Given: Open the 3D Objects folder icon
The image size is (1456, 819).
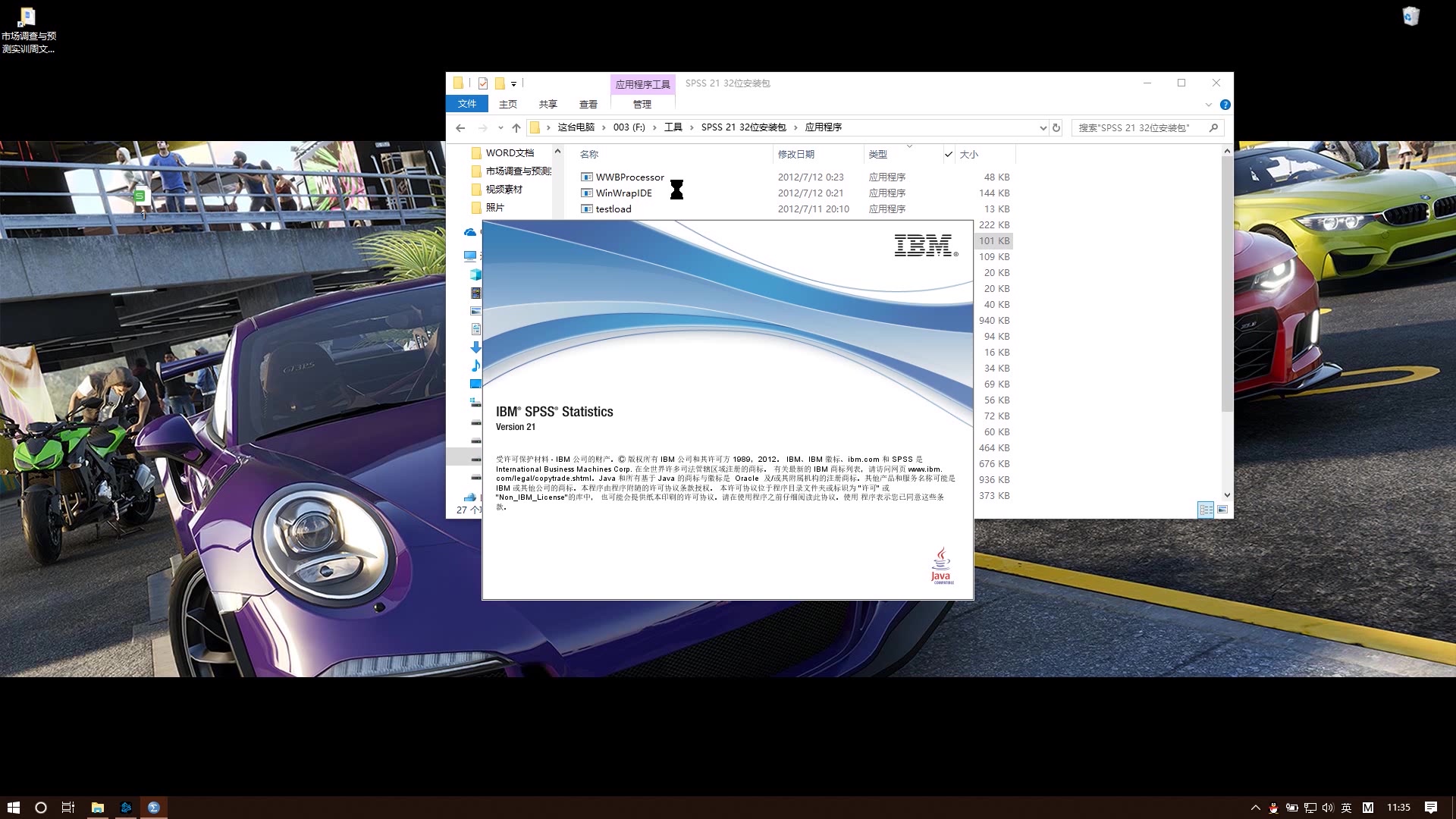Looking at the screenshot, I should 475,275.
